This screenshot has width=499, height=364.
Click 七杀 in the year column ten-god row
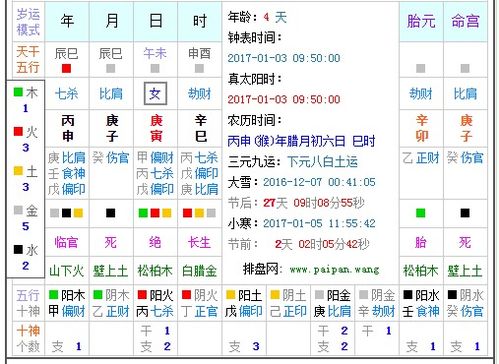(67, 94)
